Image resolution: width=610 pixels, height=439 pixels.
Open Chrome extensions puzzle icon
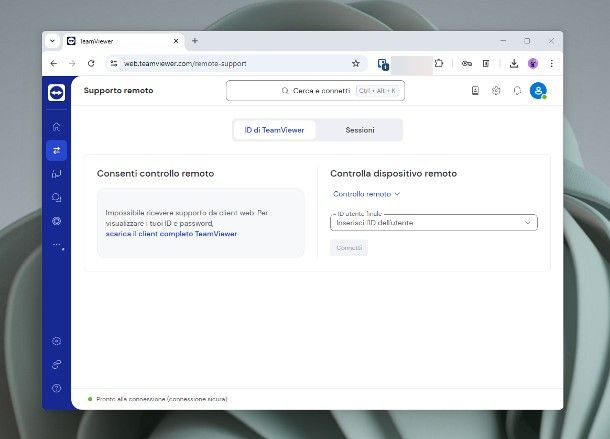point(439,63)
